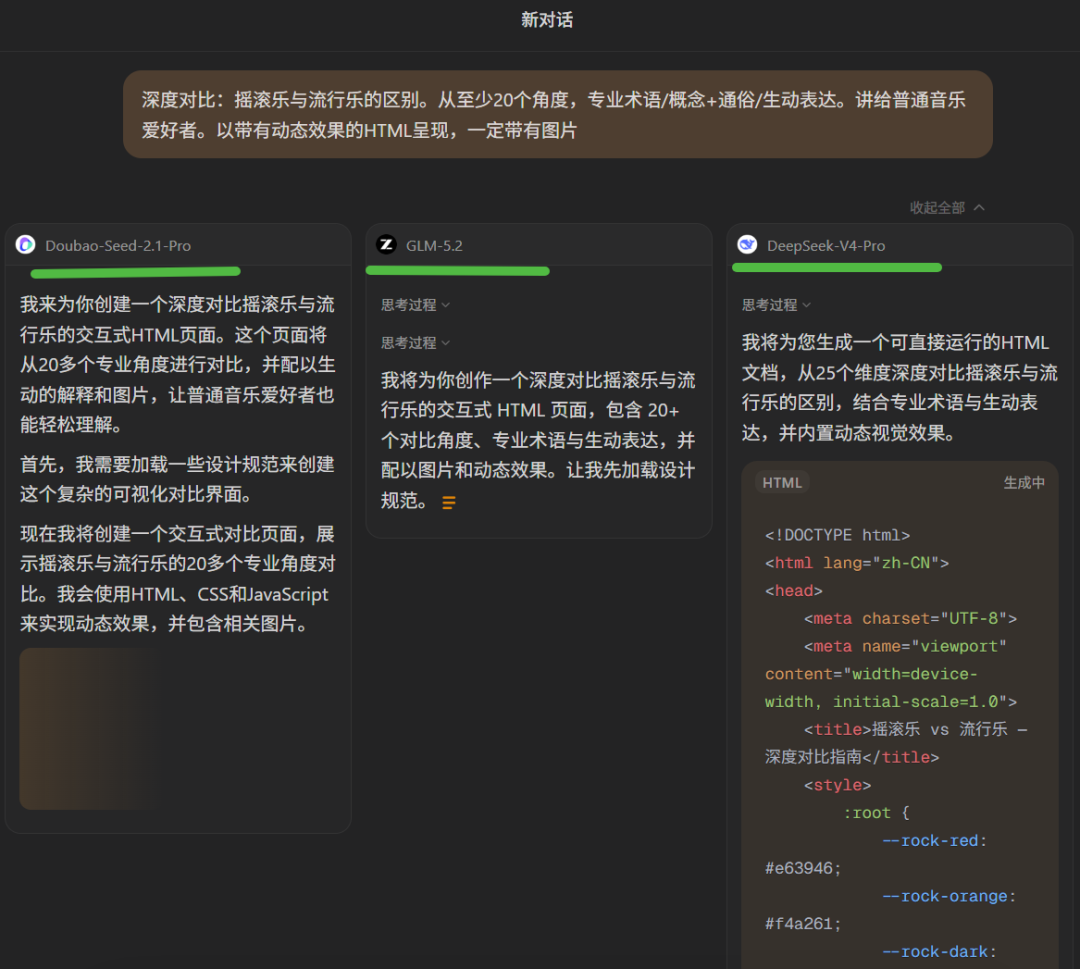The width and height of the screenshot is (1080, 969).
Task: Click the DeepSeek-V4-Pro whale icon
Action: click(x=747, y=244)
